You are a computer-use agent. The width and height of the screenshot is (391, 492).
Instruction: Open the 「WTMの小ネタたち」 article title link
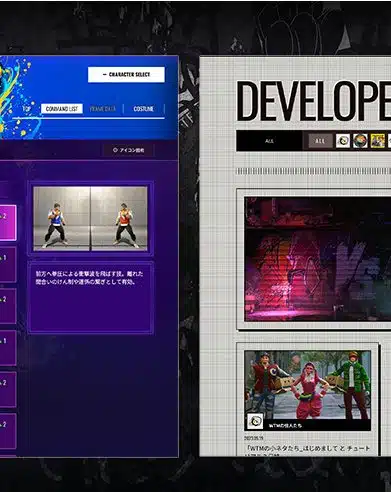point(307,448)
